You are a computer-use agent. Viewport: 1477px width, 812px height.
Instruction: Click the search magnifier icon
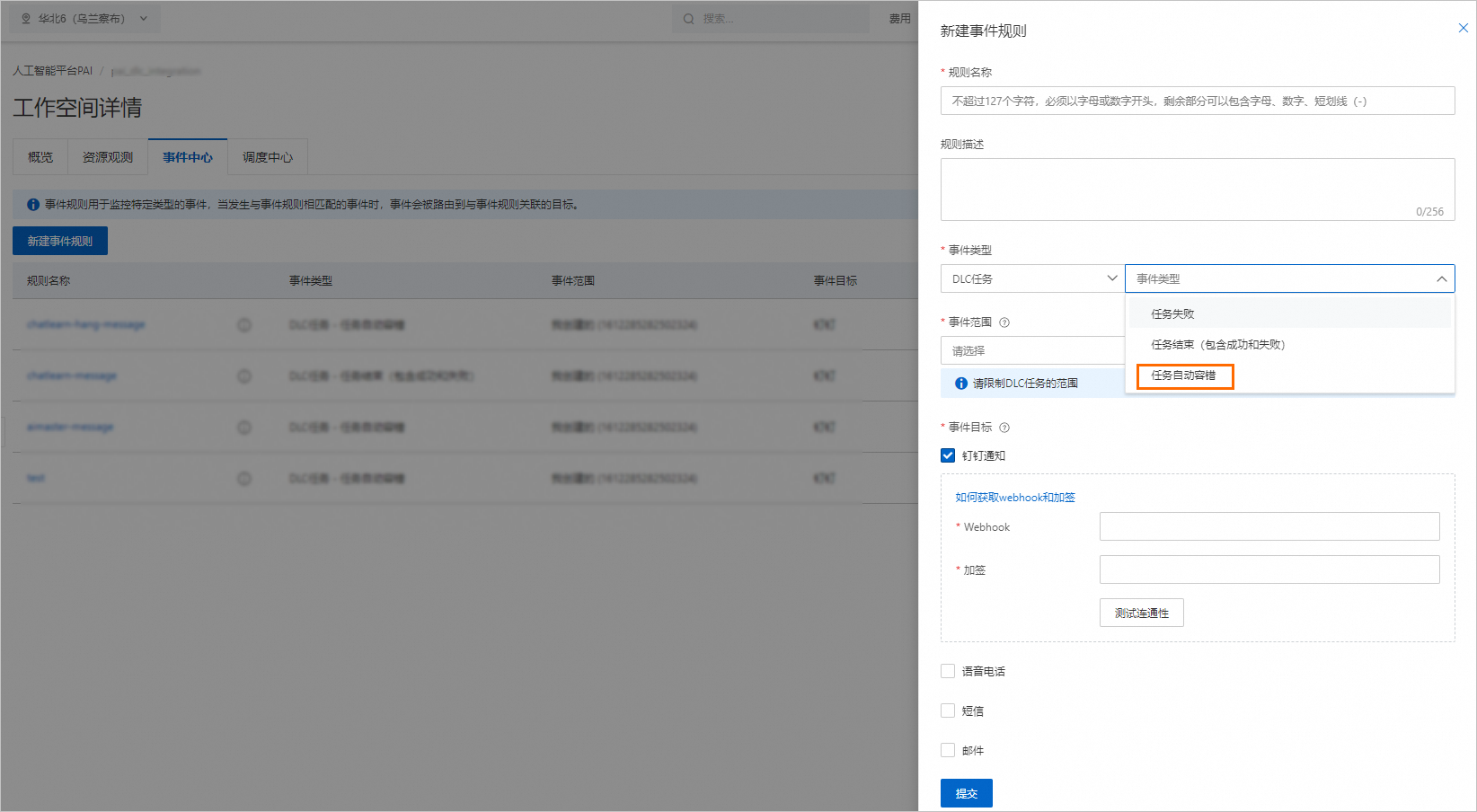point(689,19)
